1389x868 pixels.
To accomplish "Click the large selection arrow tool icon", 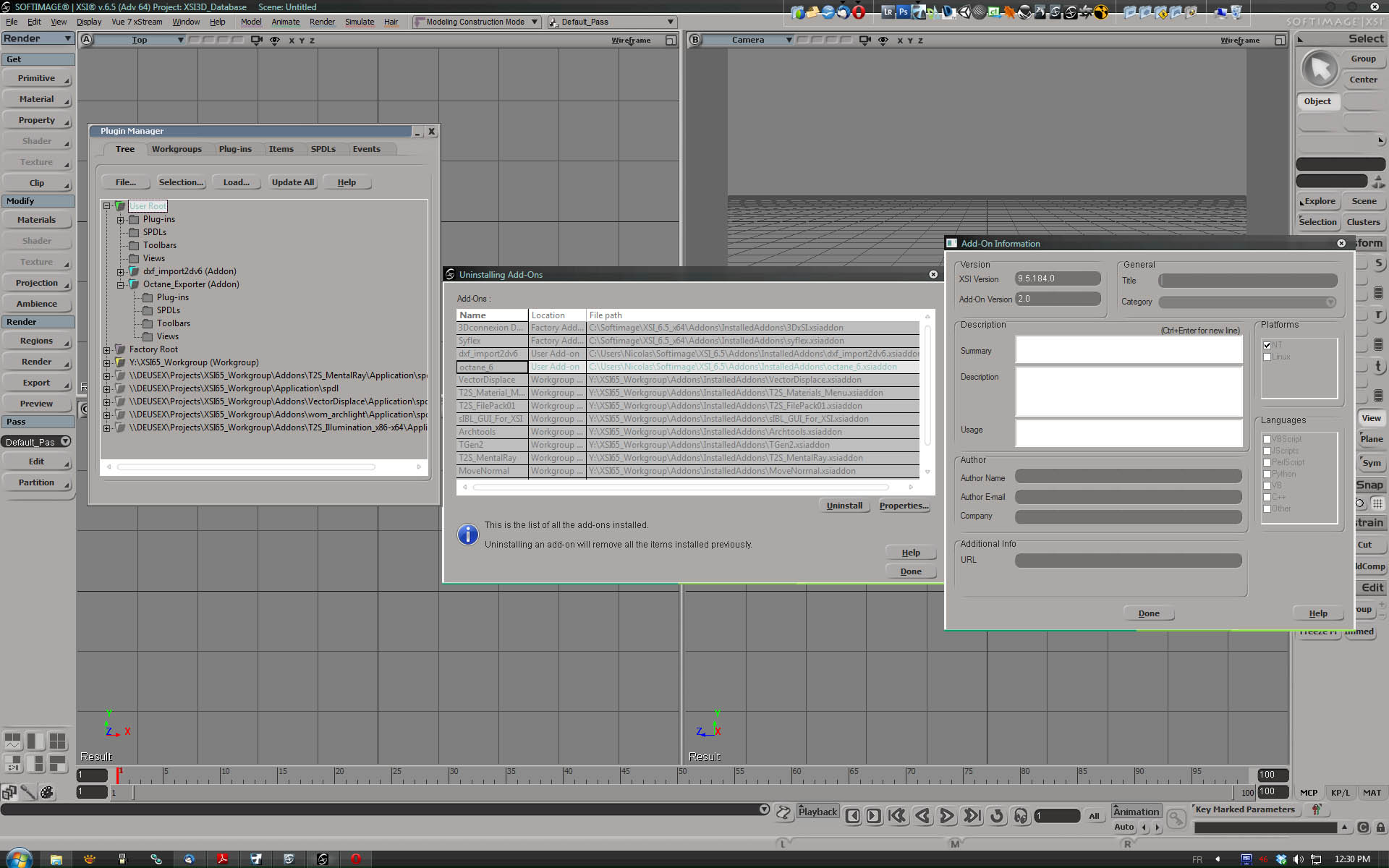I will 1320,69.
